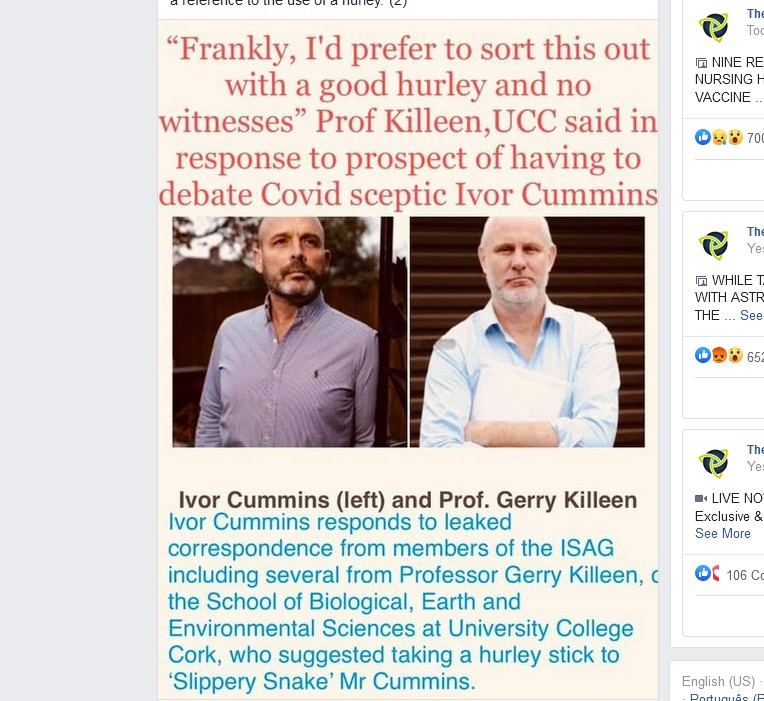Open the page name link on the top post
764x701 pixels.
[755, 14]
